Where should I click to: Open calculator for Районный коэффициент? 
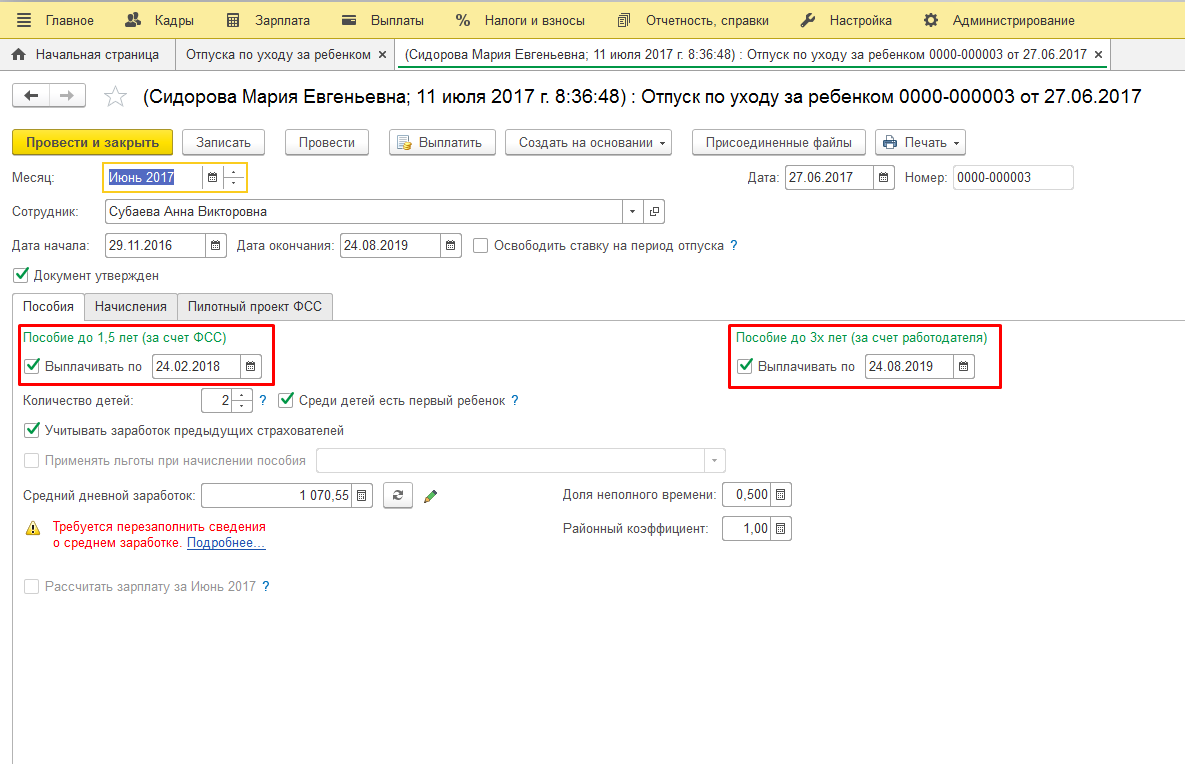pos(781,528)
